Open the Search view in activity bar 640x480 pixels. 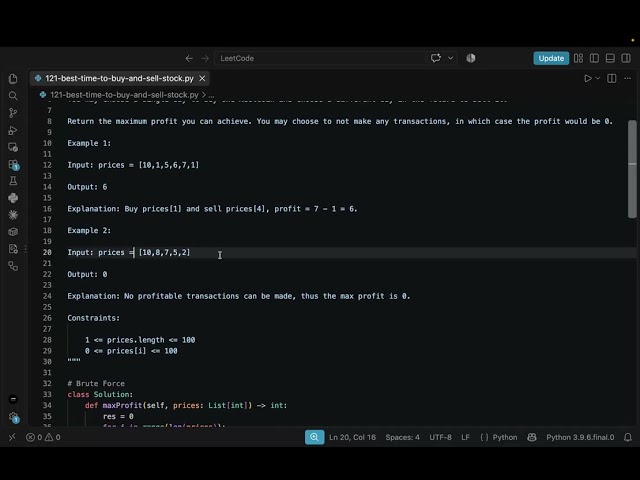[13, 96]
